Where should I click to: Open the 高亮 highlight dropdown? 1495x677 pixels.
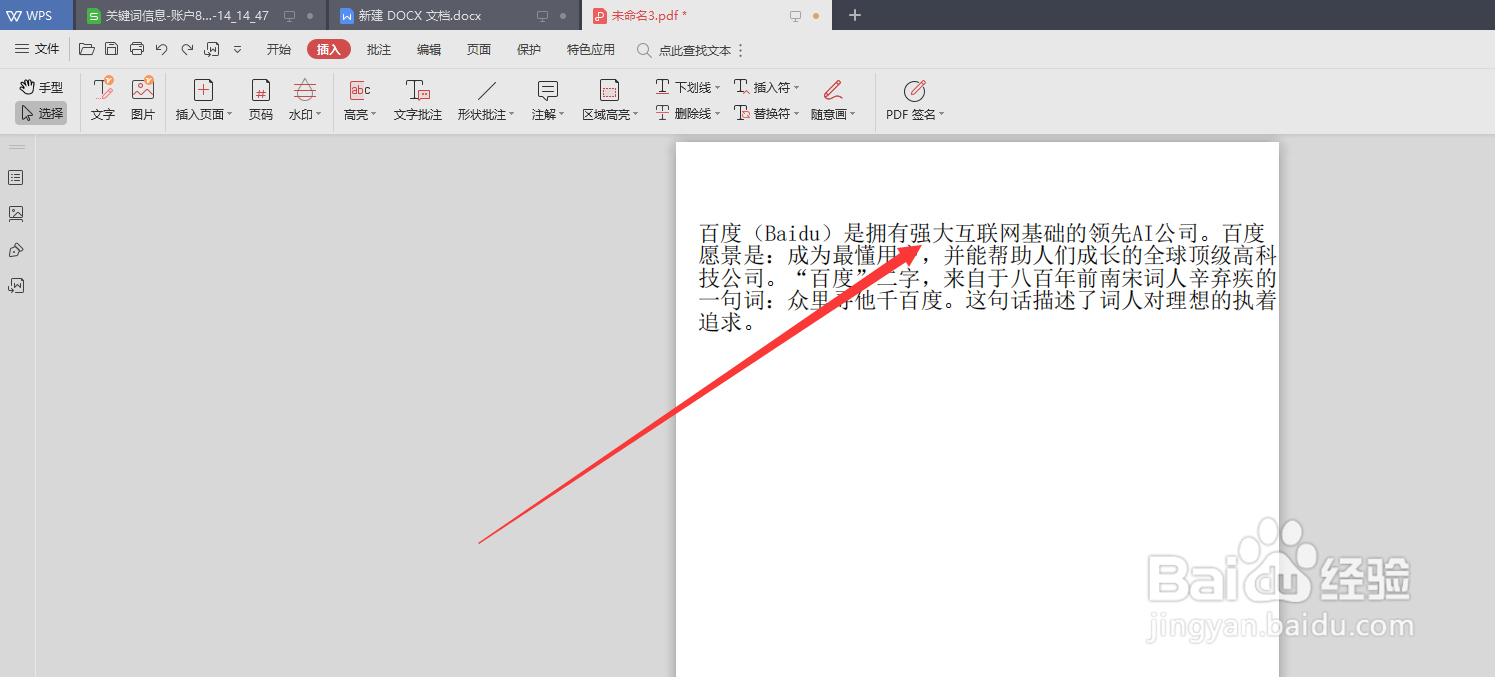coord(360,100)
